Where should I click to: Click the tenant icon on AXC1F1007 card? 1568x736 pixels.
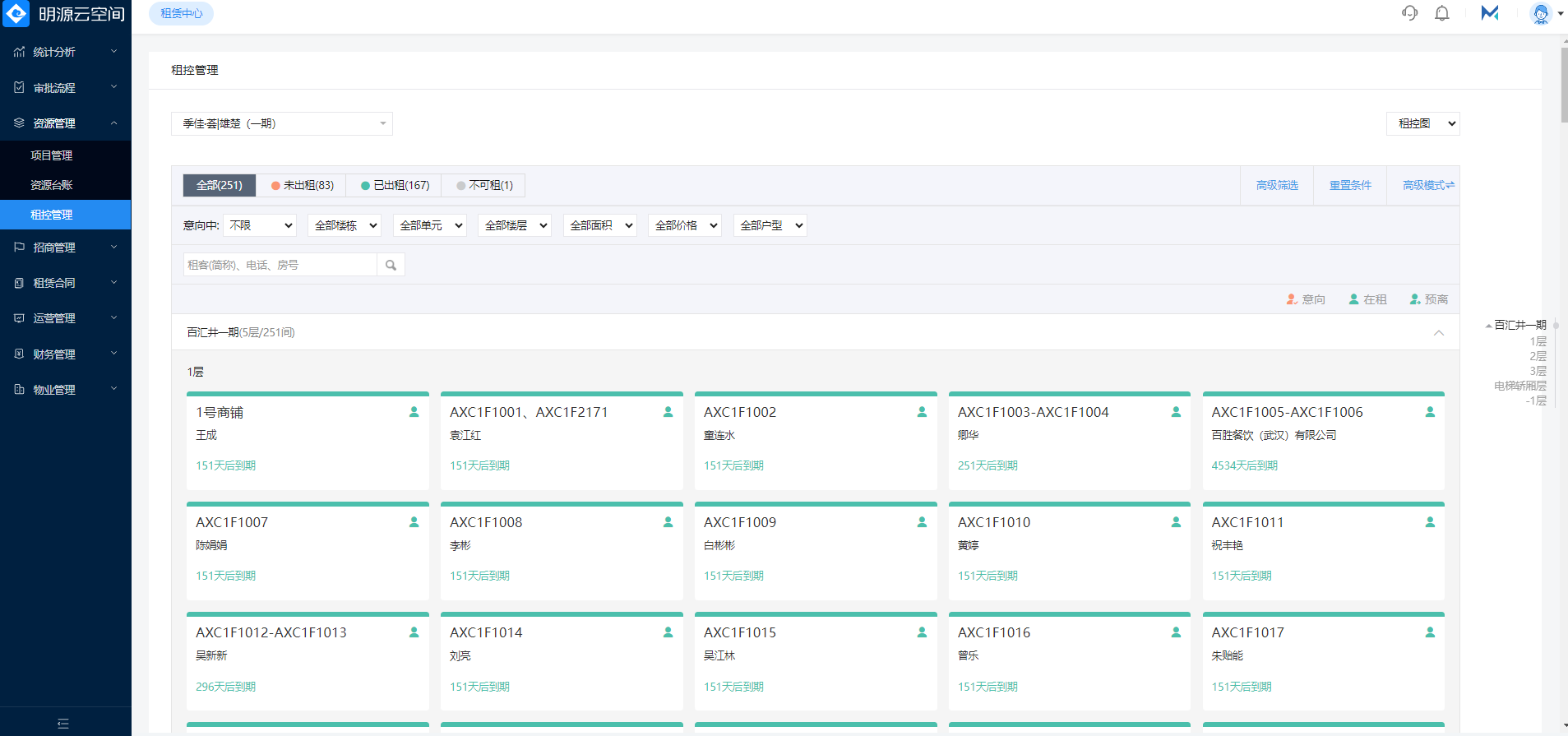tap(414, 522)
